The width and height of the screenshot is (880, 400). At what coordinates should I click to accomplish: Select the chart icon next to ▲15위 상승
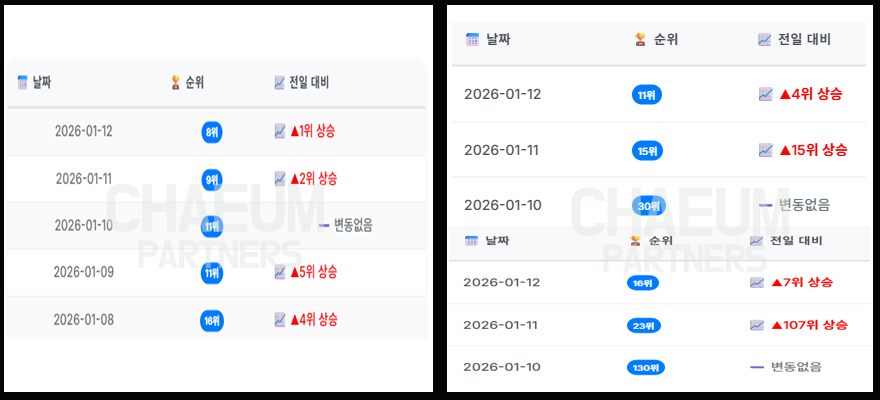(x=766, y=150)
